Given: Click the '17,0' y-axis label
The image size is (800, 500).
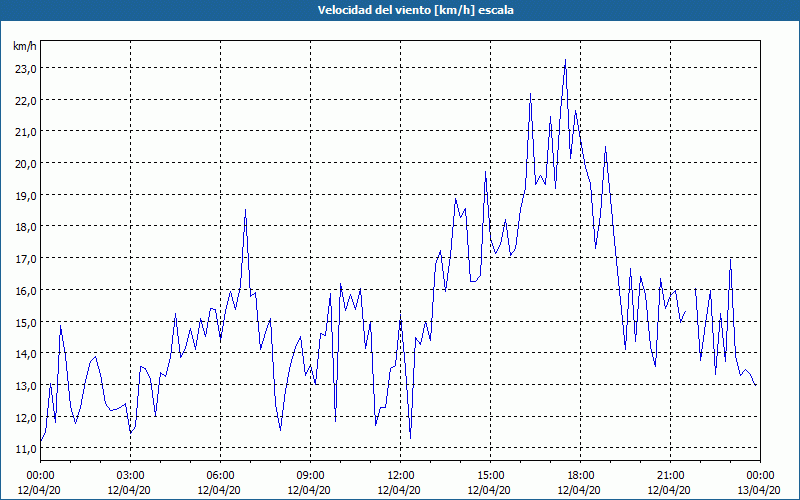Looking at the screenshot, I should click(x=26, y=259).
